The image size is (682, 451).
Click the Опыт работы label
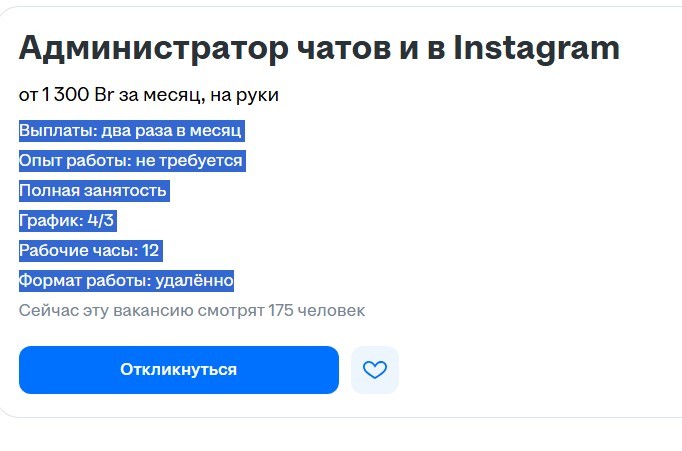click(72, 161)
